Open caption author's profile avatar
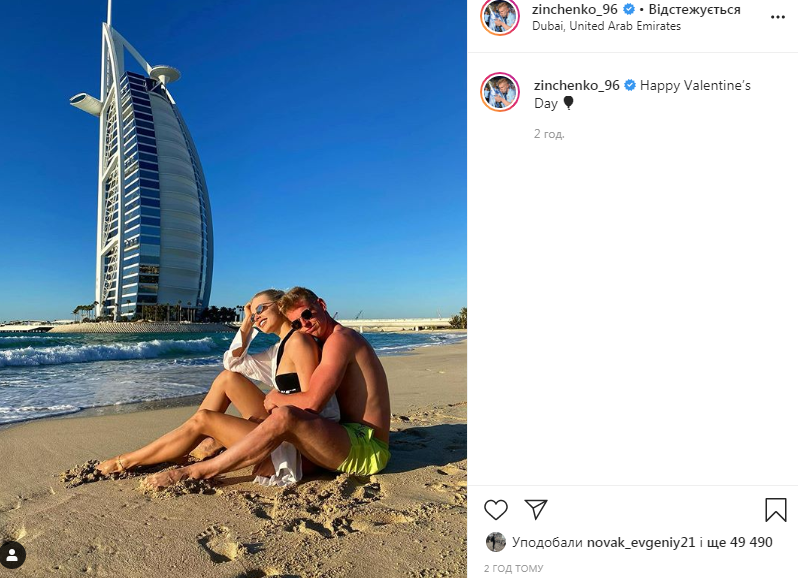798x578 pixels. pos(500,92)
